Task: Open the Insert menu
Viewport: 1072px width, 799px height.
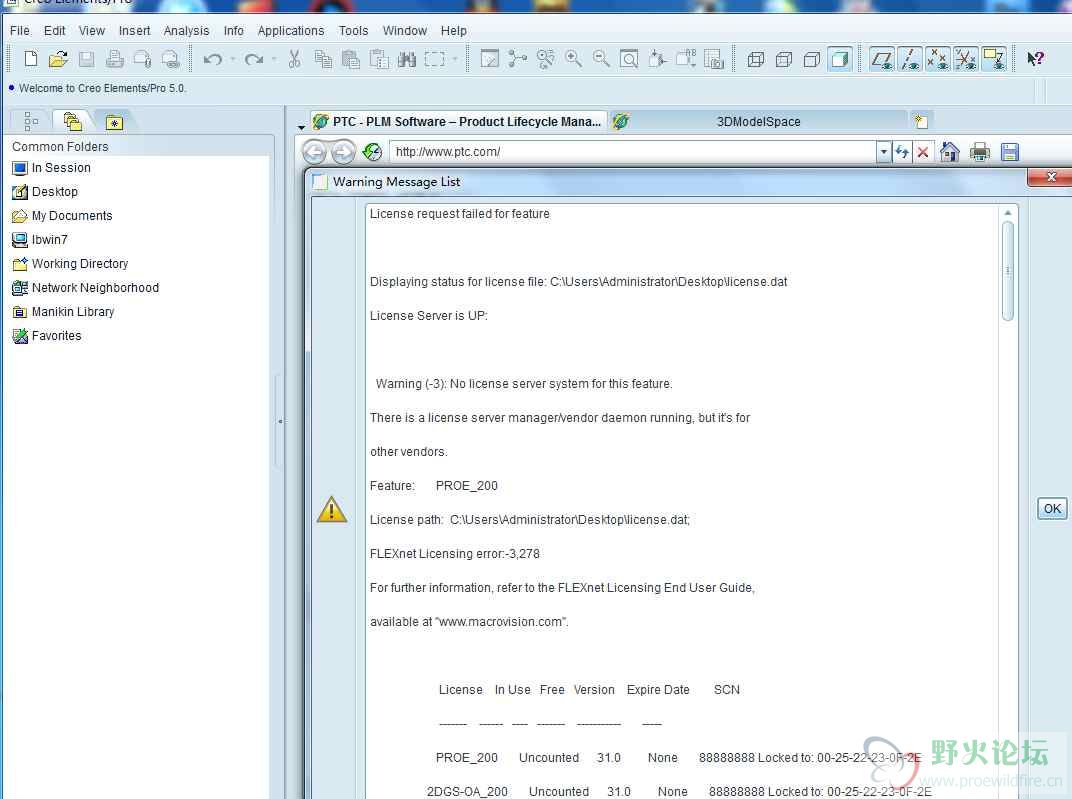Action: click(x=134, y=31)
